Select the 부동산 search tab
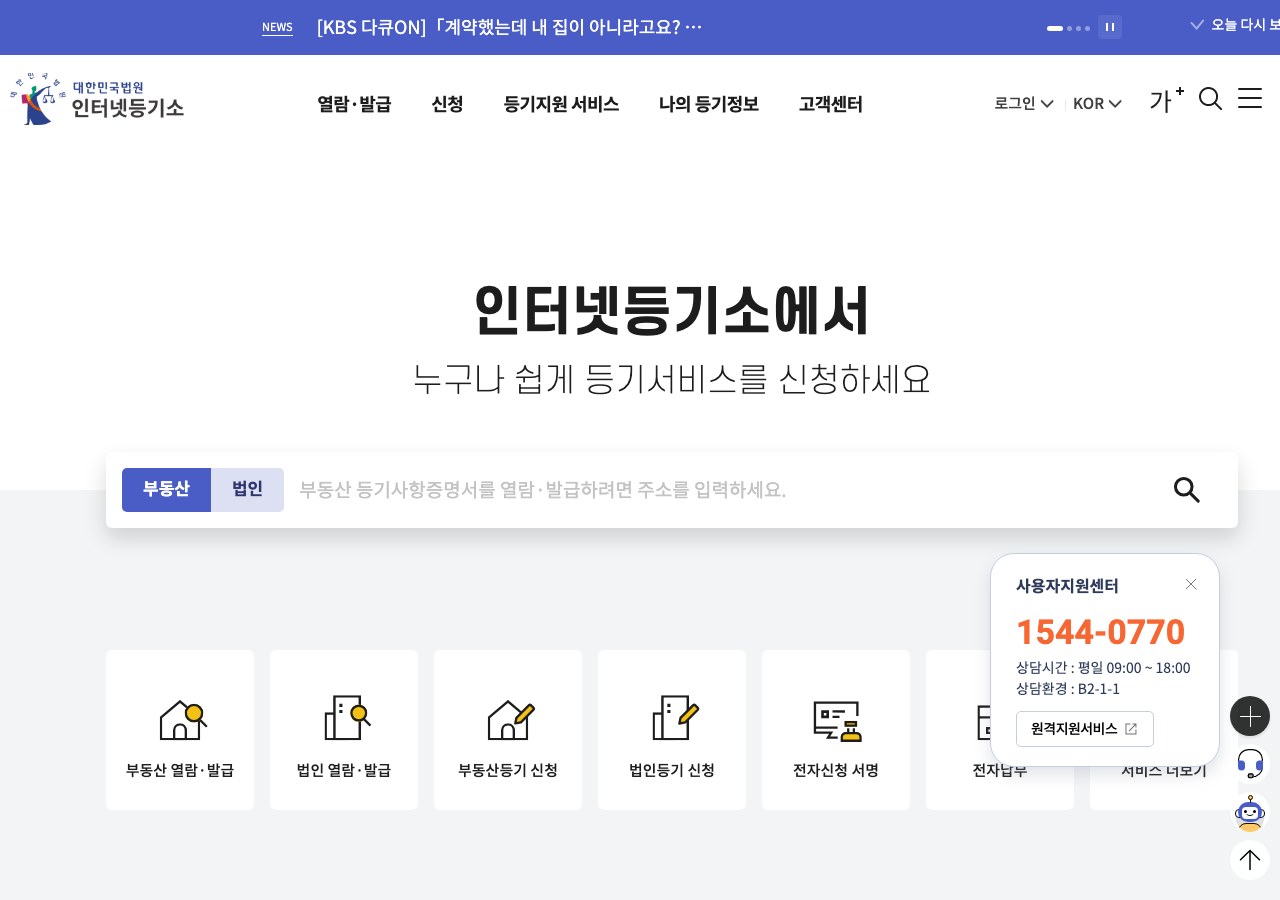1280x900 pixels. tap(166, 490)
